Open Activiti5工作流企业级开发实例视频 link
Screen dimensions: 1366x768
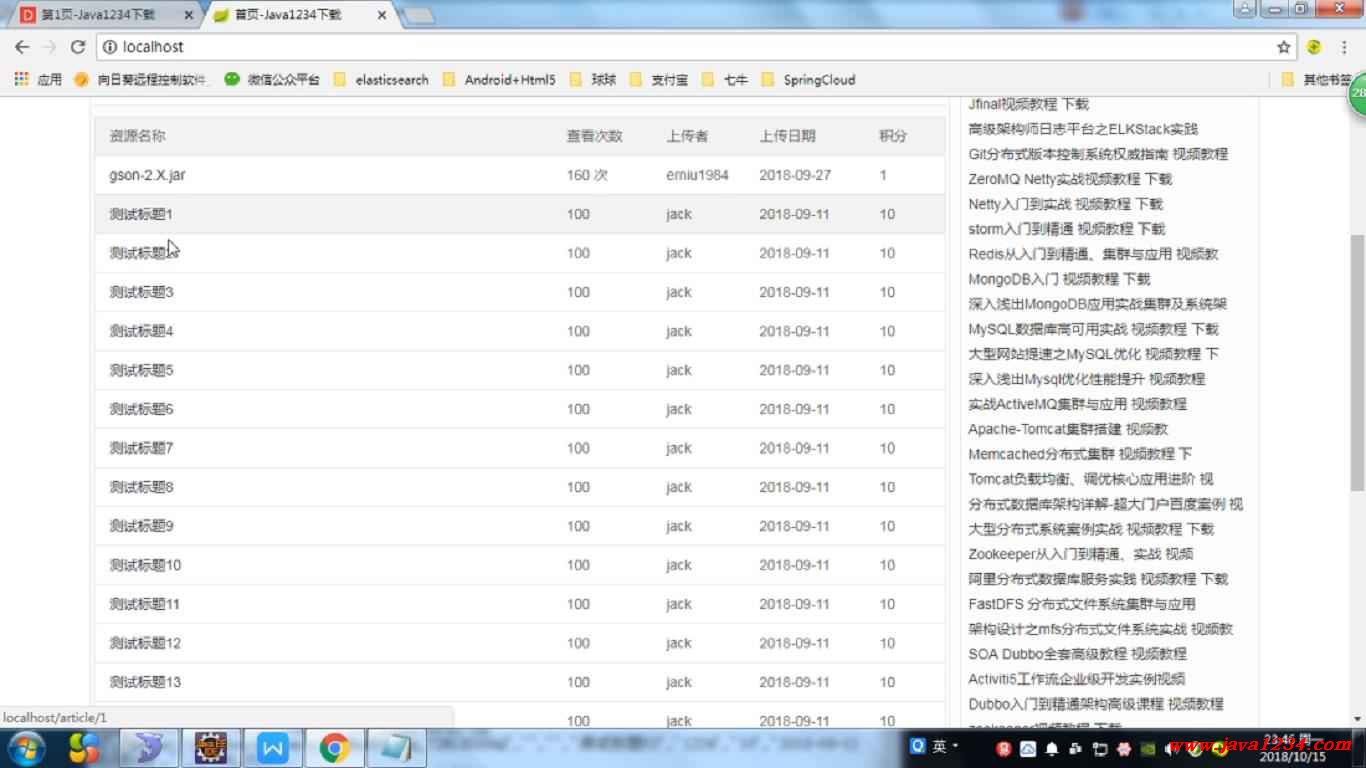[1076, 679]
